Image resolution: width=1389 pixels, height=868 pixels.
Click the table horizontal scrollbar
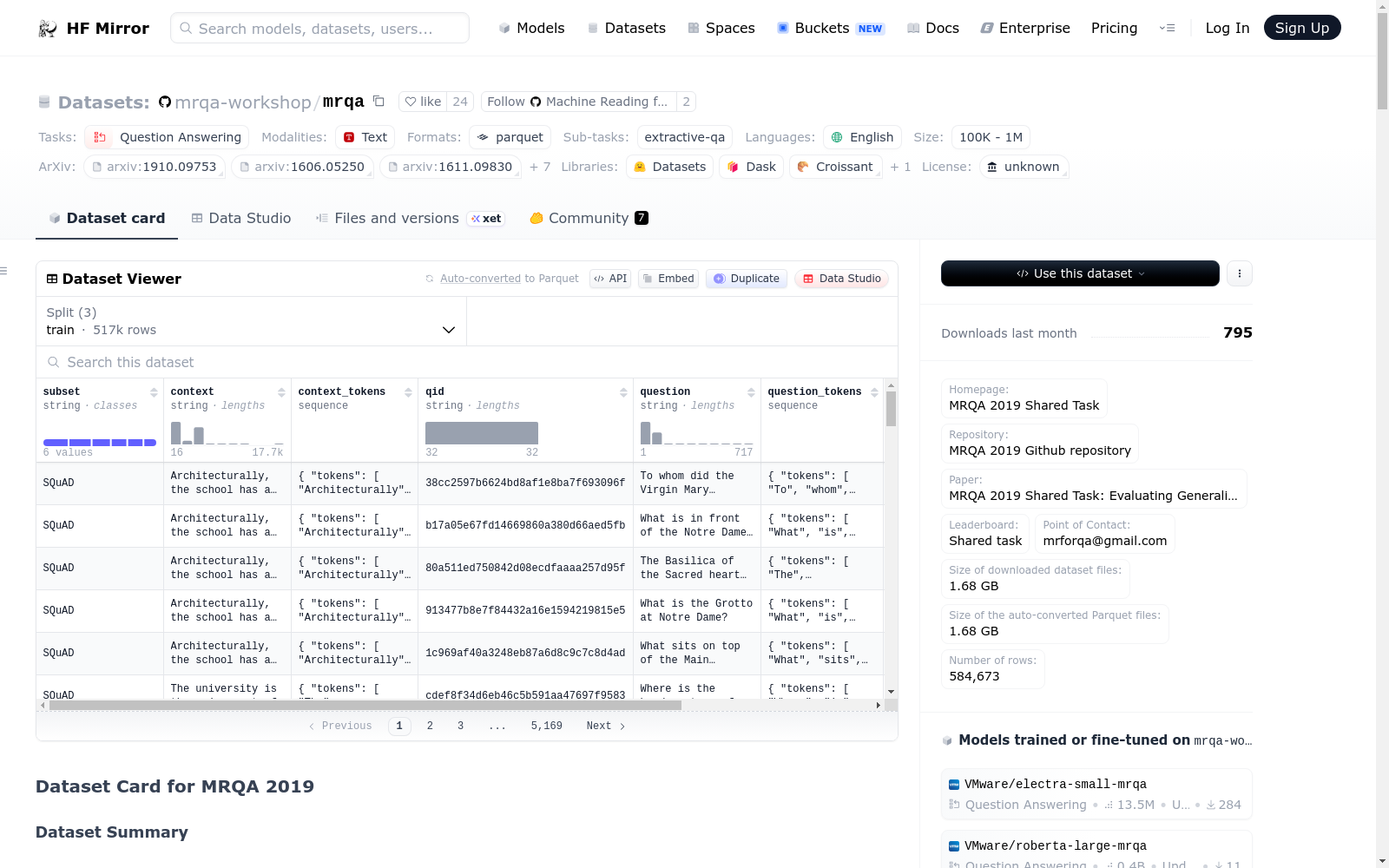[x=365, y=706]
